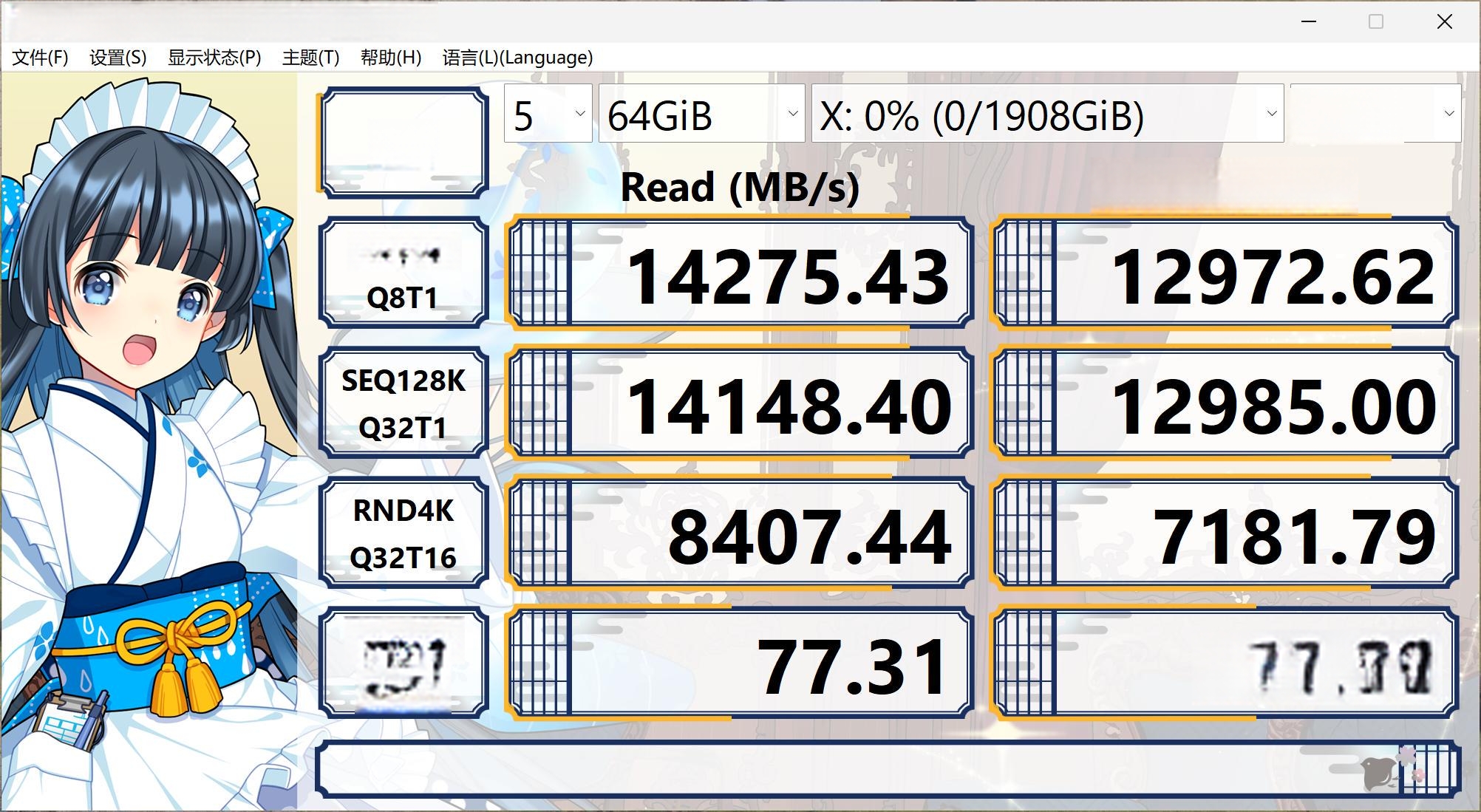Run the RND4K Q32T16 test
This screenshot has width=1481, height=812.
[x=404, y=533]
